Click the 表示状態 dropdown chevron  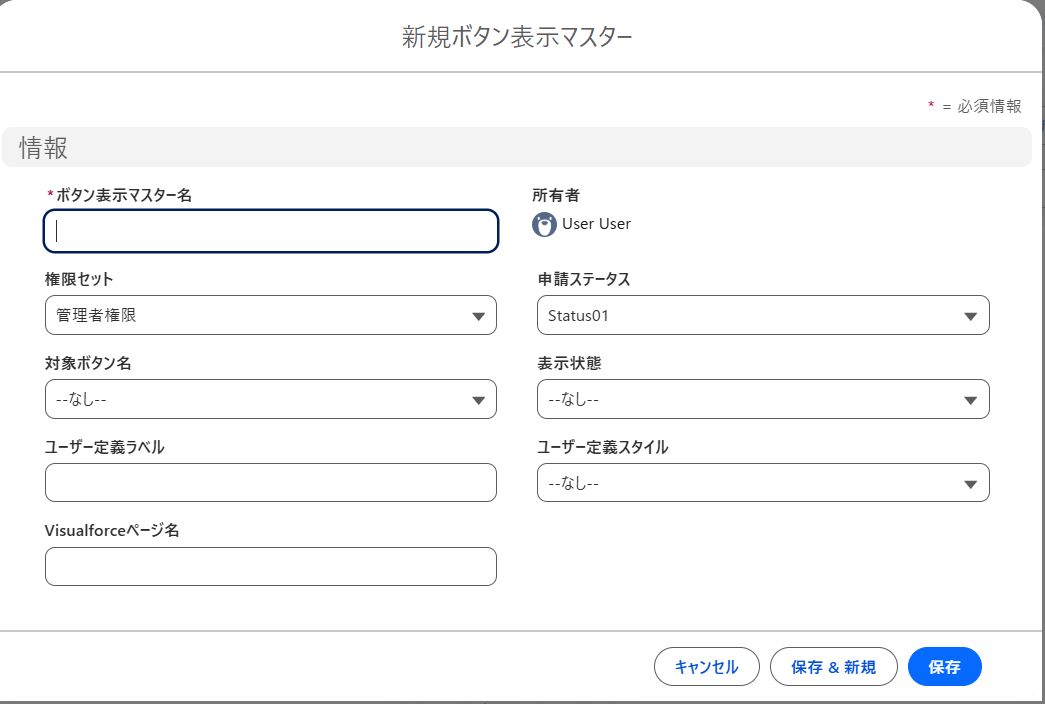click(x=970, y=399)
